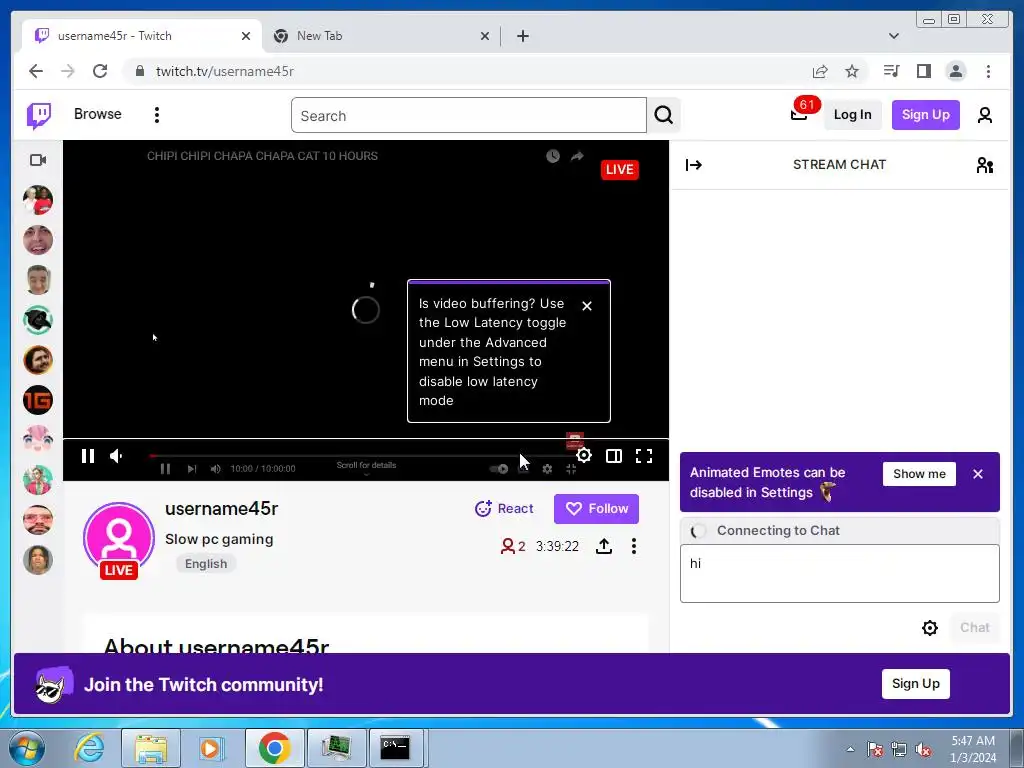
Task: Click the English language tag
Action: pos(206,564)
